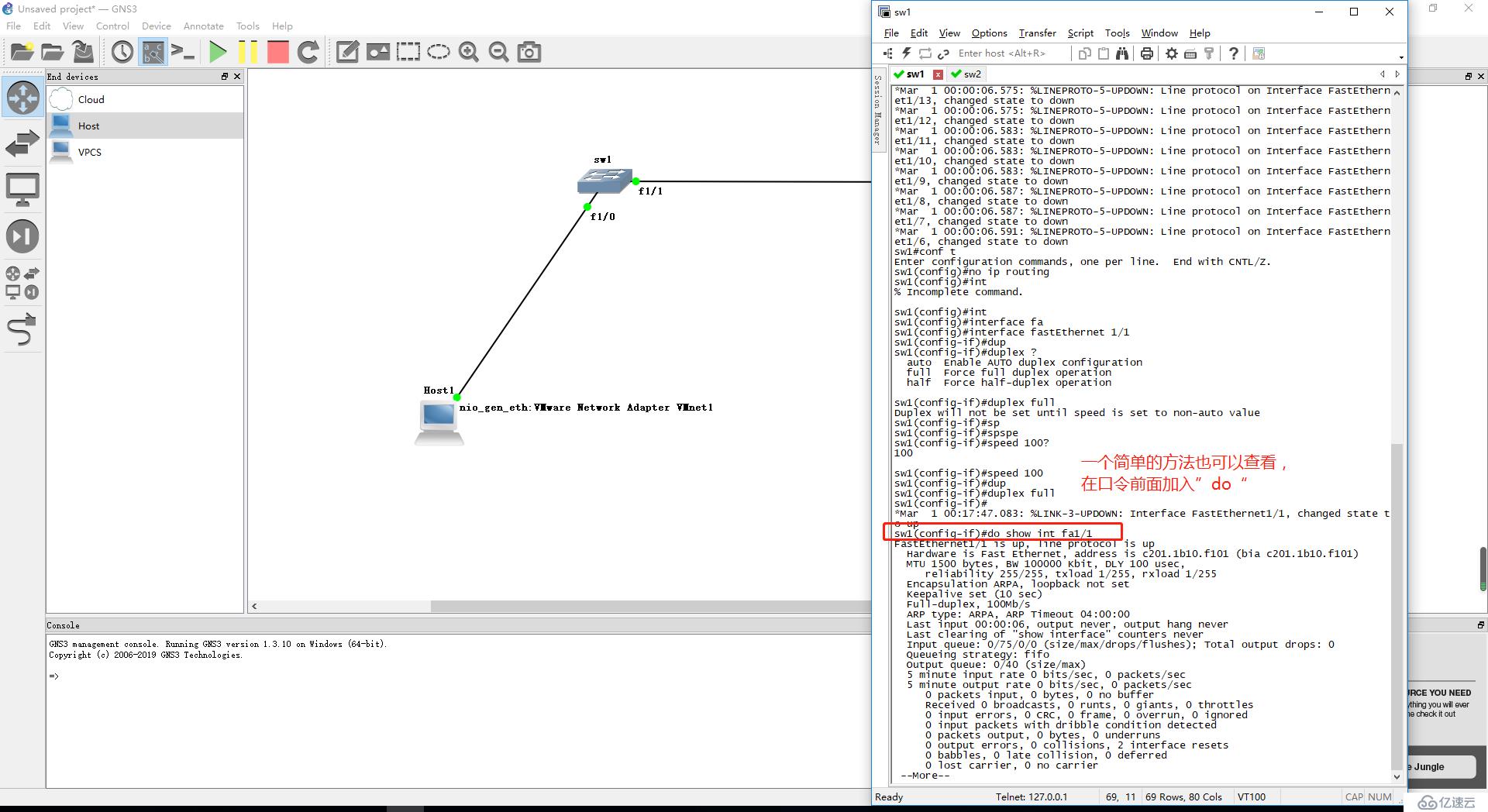Image resolution: width=1488 pixels, height=812 pixels.
Task: Open Session Manager in the sw1 terminal window
Action: click(877, 110)
